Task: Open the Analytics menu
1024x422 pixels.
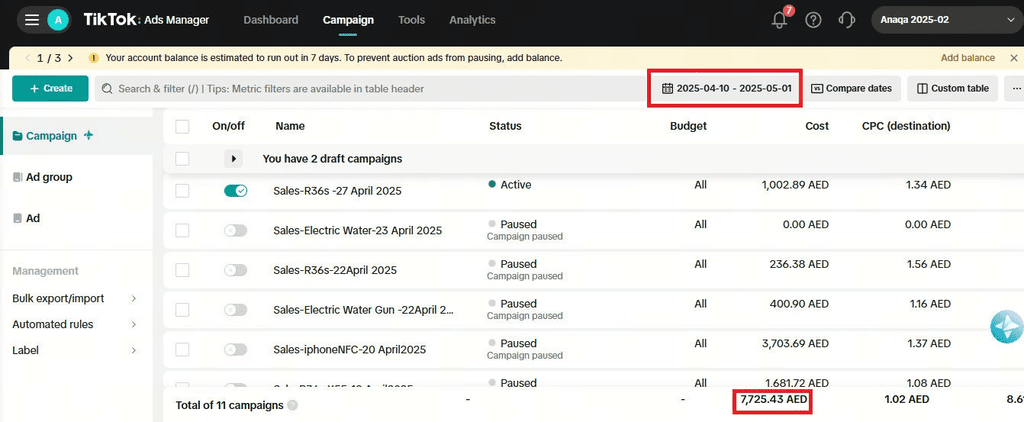Action: (472, 20)
